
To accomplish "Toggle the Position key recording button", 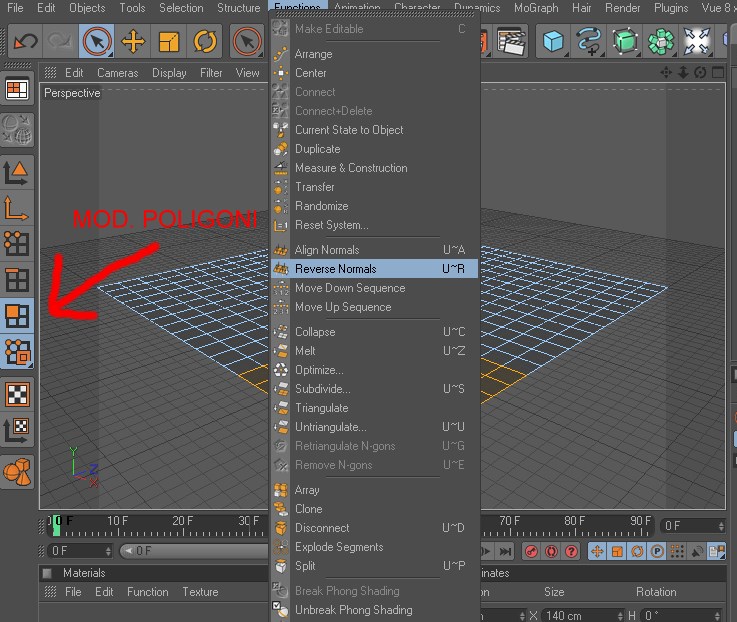I will click(x=597, y=551).
